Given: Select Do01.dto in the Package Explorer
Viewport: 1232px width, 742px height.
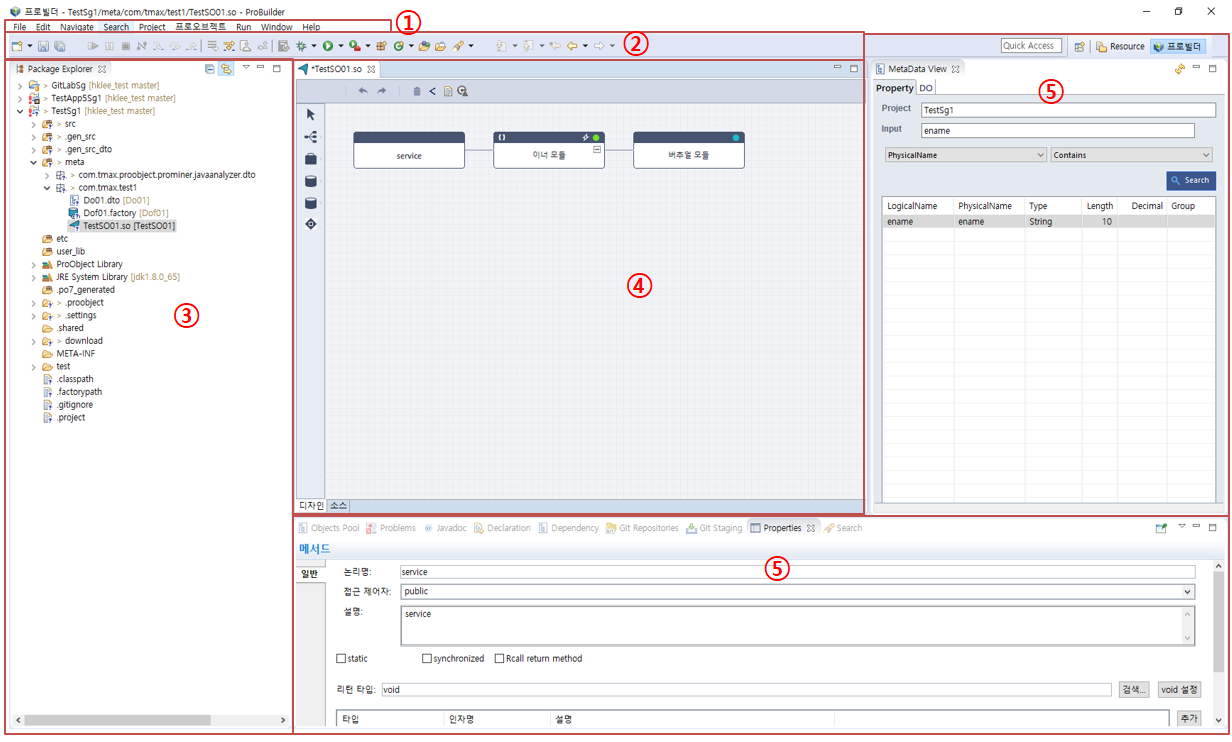Looking at the screenshot, I should (x=108, y=200).
